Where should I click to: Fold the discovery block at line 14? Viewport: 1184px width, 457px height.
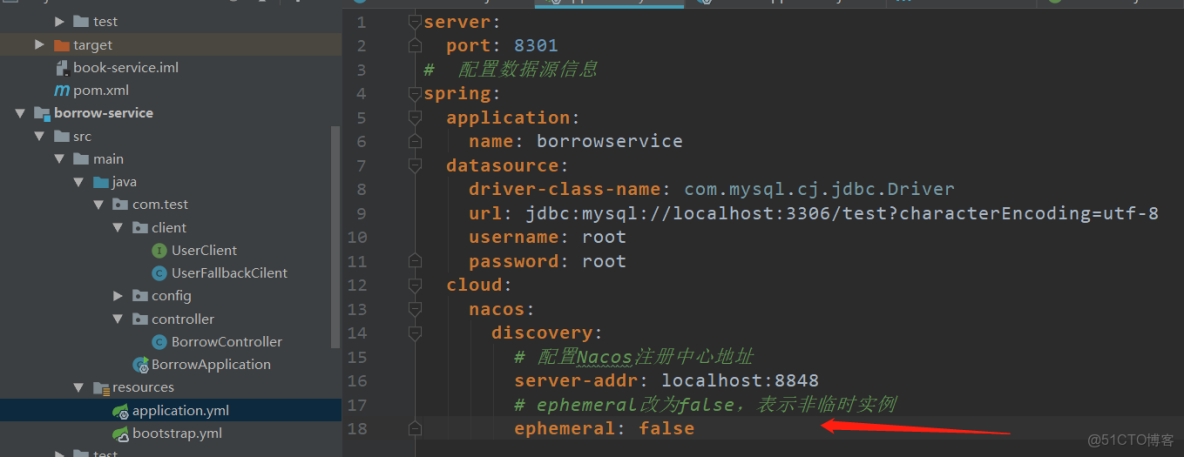pyautogui.click(x=415, y=332)
